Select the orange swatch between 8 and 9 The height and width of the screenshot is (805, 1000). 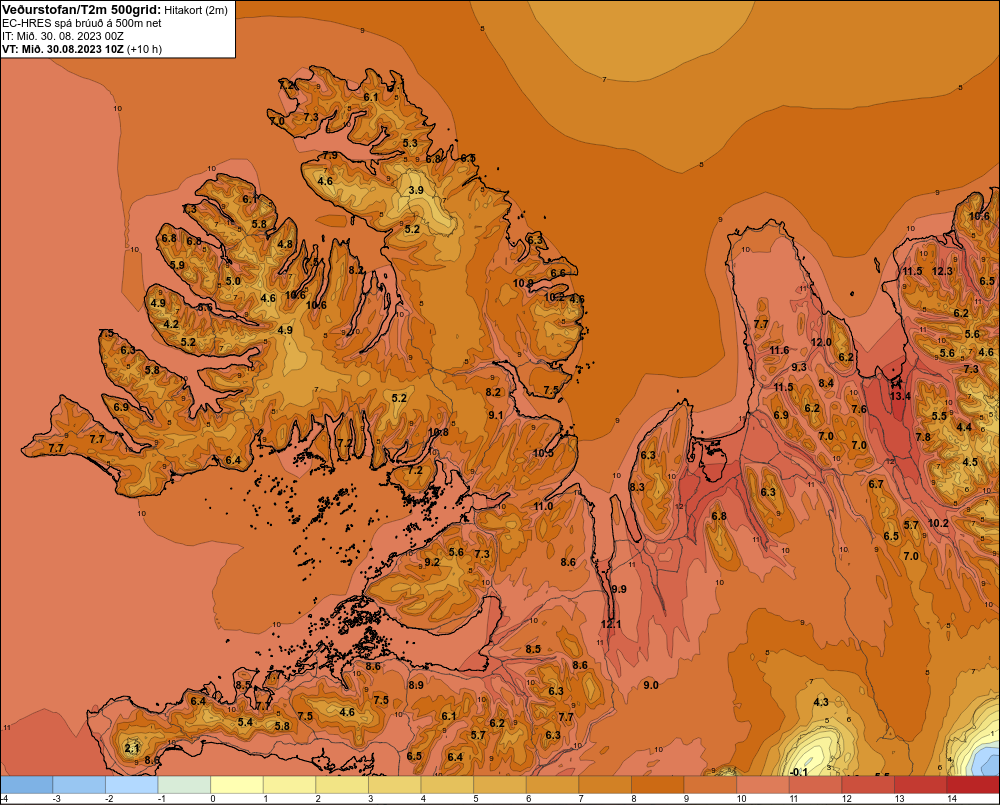(x=658, y=785)
